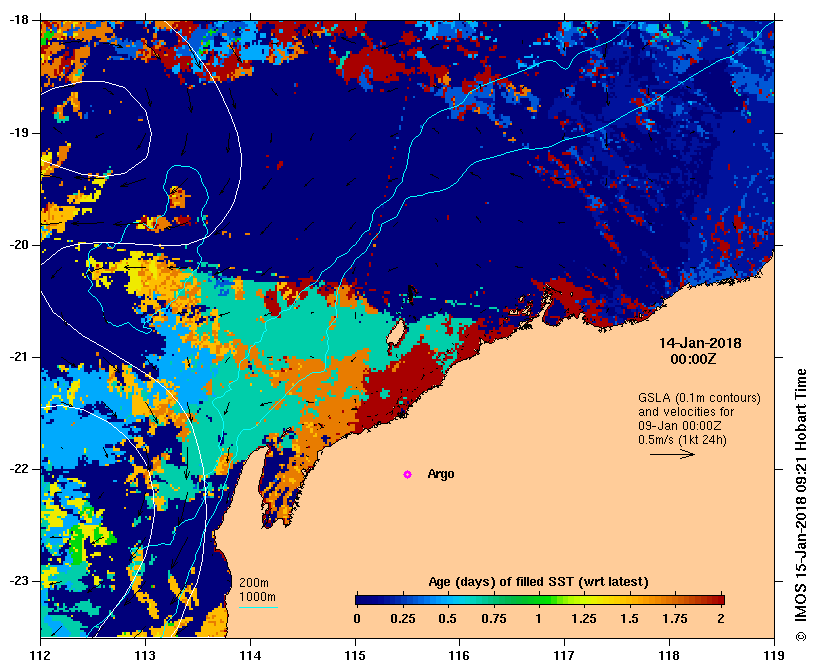Click the '-23' latitude axis label

tap(17, 581)
